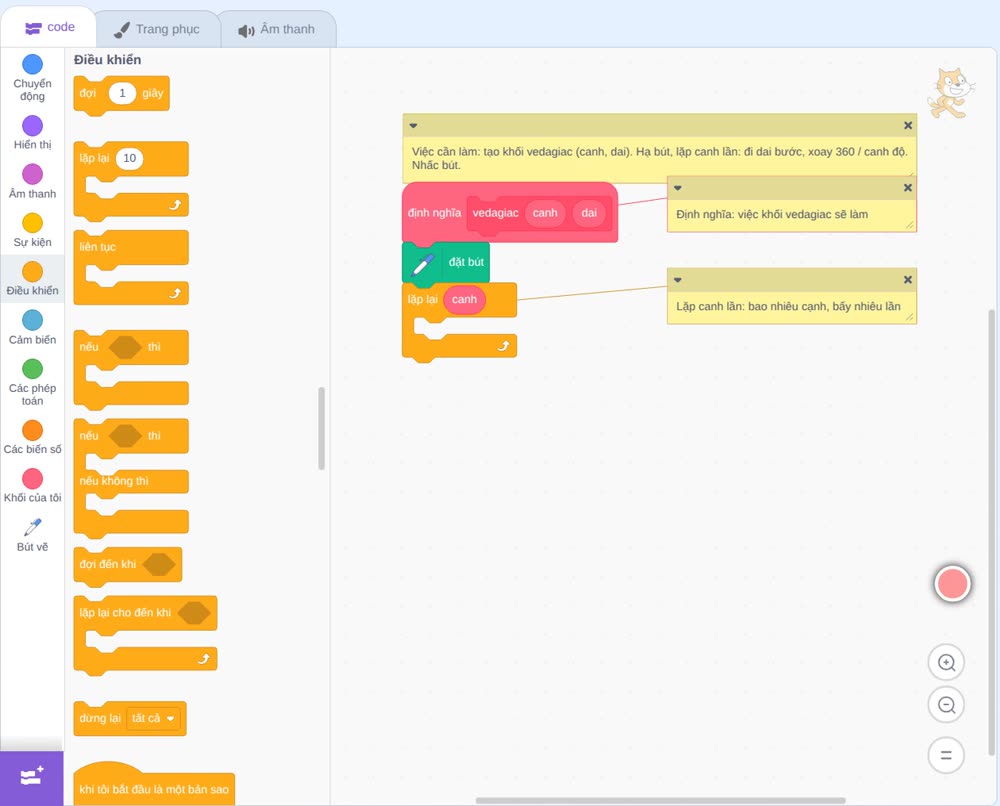Collapse the 'Định nghĩa' comment
Viewport: 1000px width, 806px height.
click(678, 188)
